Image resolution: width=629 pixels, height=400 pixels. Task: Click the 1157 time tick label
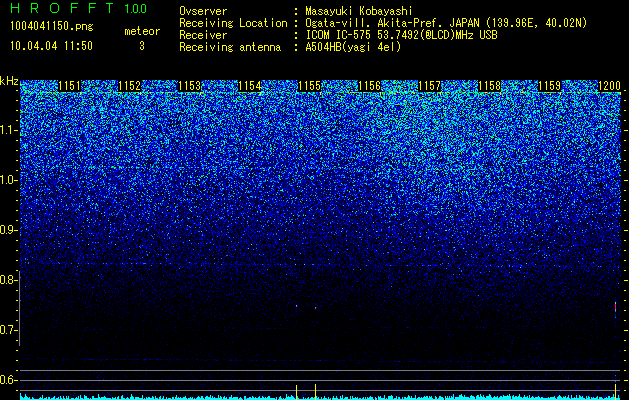pos(429,86)
